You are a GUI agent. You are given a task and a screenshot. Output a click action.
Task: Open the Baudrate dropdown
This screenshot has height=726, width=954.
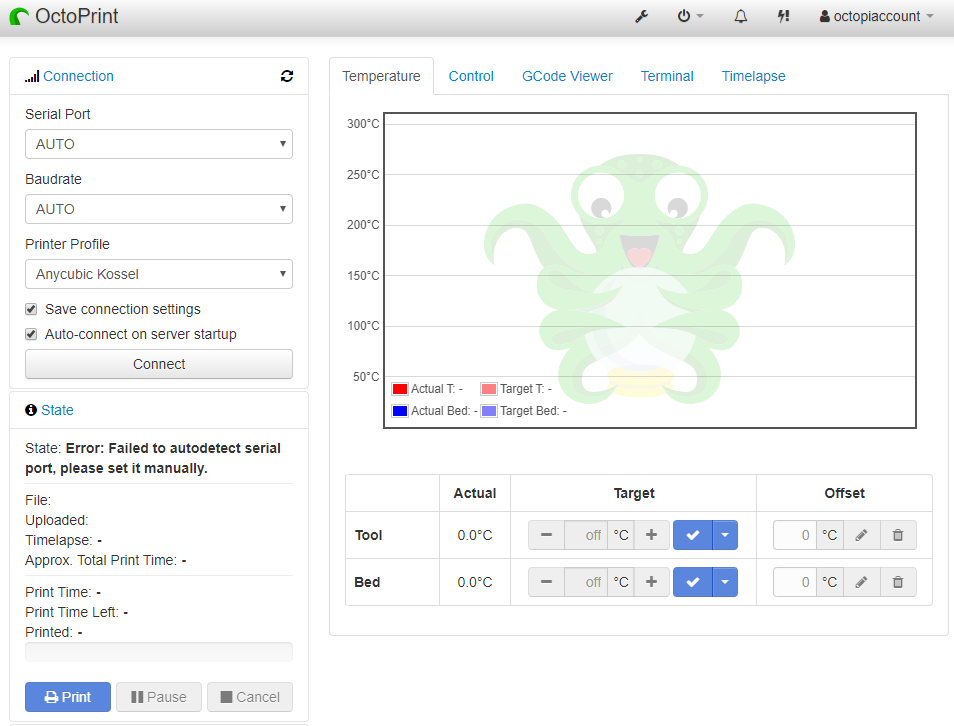click(159, 209)
